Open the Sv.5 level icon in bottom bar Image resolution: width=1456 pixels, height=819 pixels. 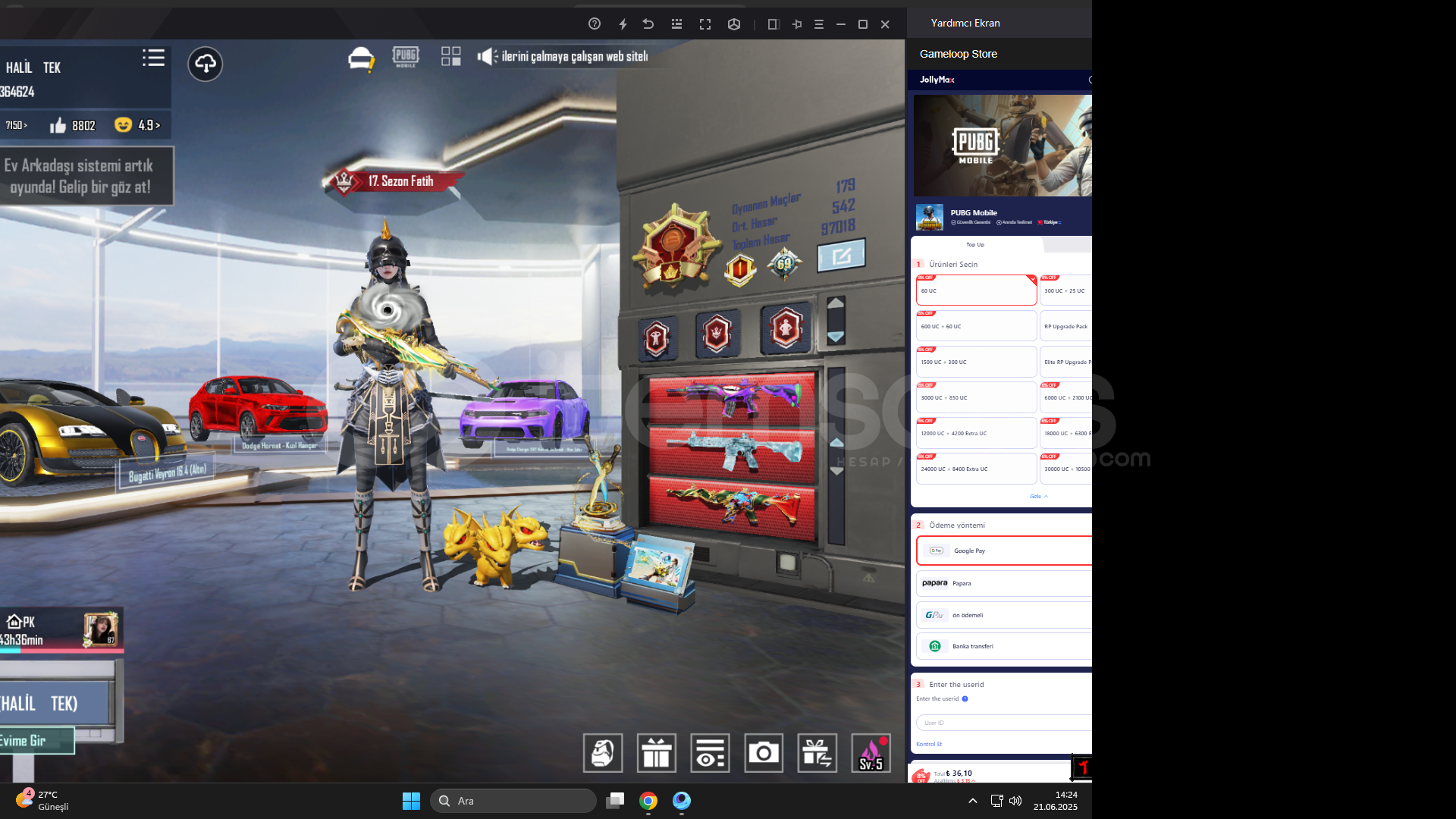point(871,753)
